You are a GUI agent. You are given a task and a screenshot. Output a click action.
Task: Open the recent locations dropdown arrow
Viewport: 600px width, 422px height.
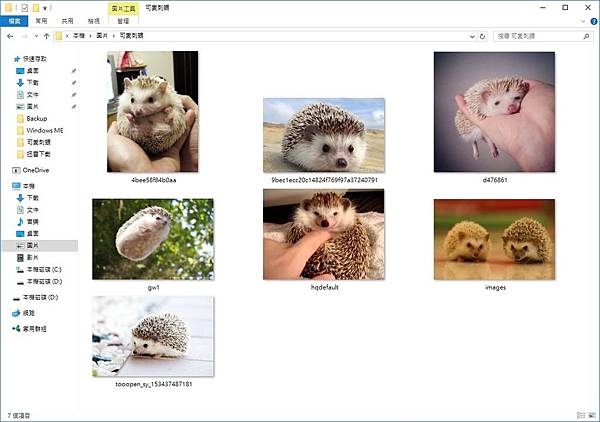pyautogui.click(x=36, y=36)
